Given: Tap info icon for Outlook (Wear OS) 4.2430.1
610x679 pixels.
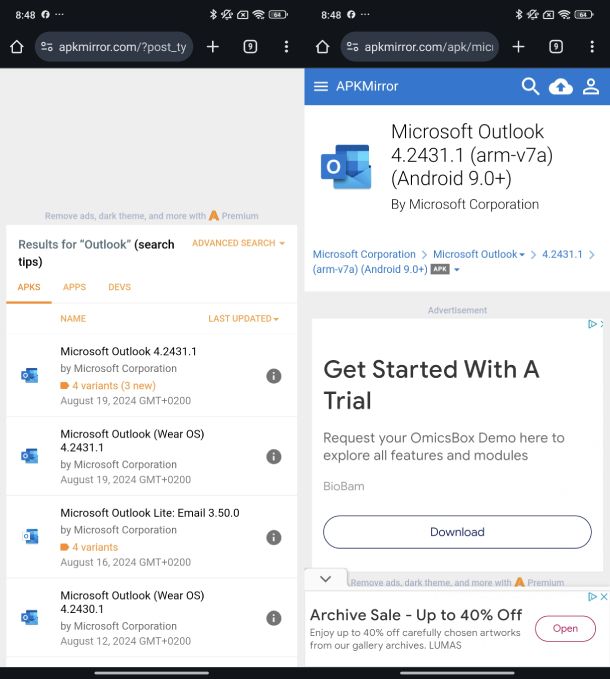Looking at the screenshot, I should pos(274,618).
